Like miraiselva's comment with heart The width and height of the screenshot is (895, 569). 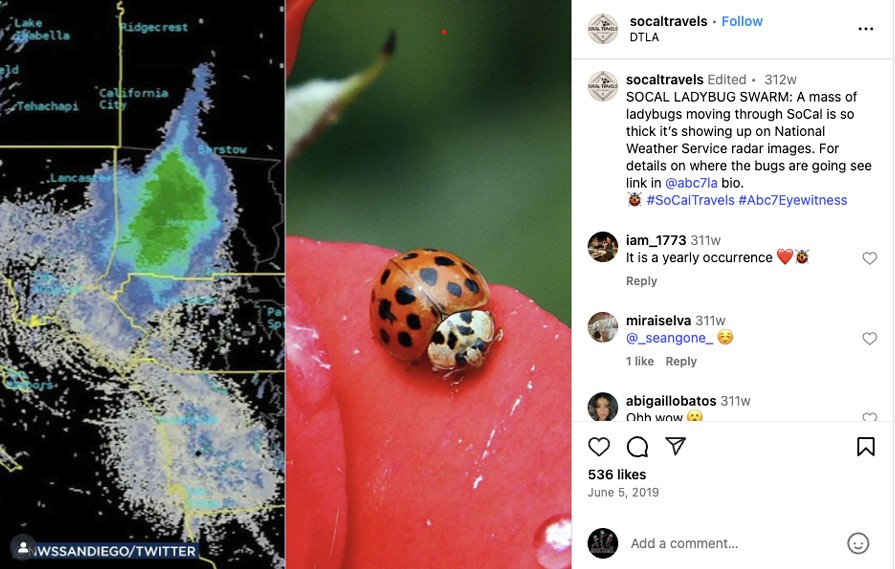click(x=869, y=338)
